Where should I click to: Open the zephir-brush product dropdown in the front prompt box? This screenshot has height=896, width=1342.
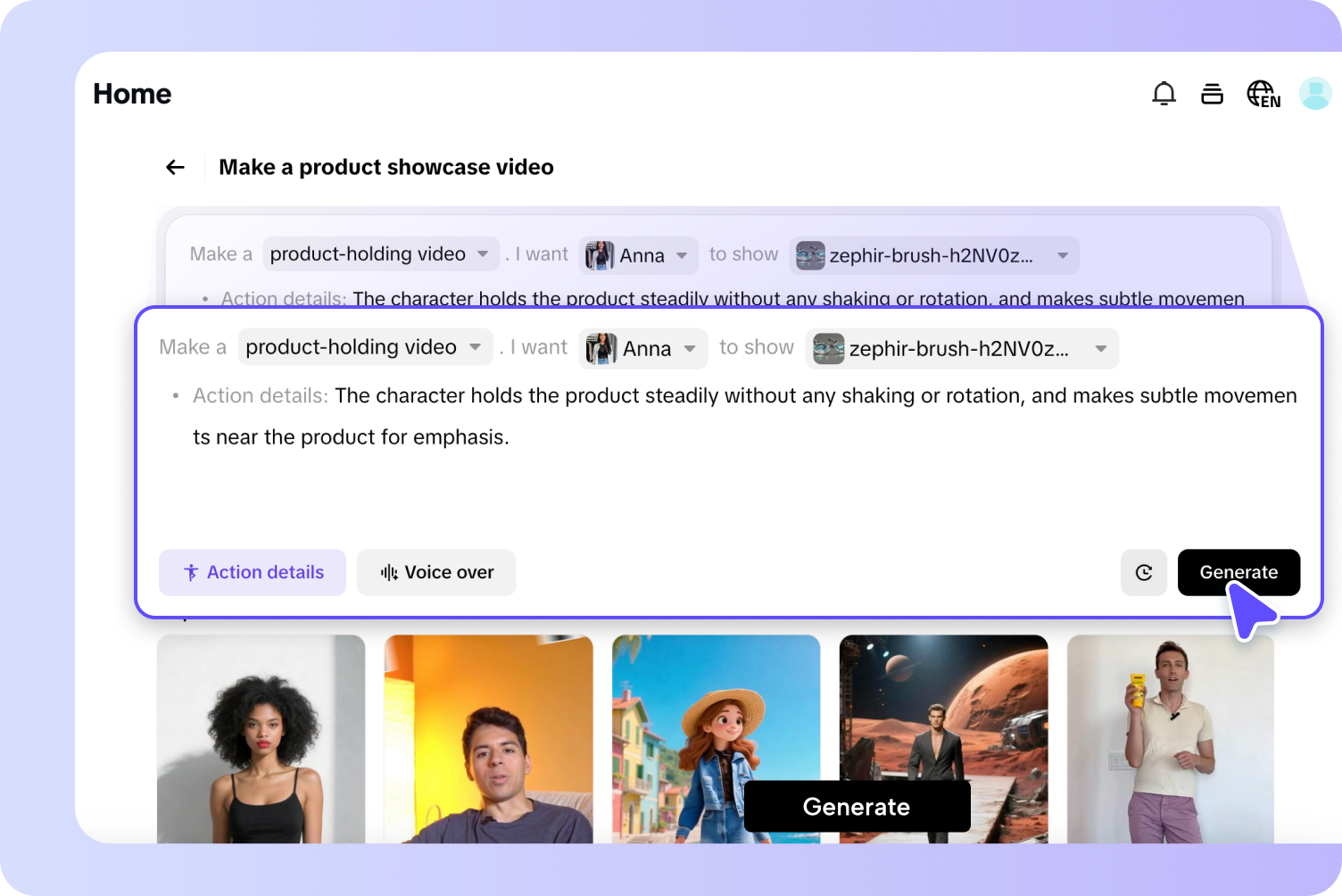[x=962, y=349]
